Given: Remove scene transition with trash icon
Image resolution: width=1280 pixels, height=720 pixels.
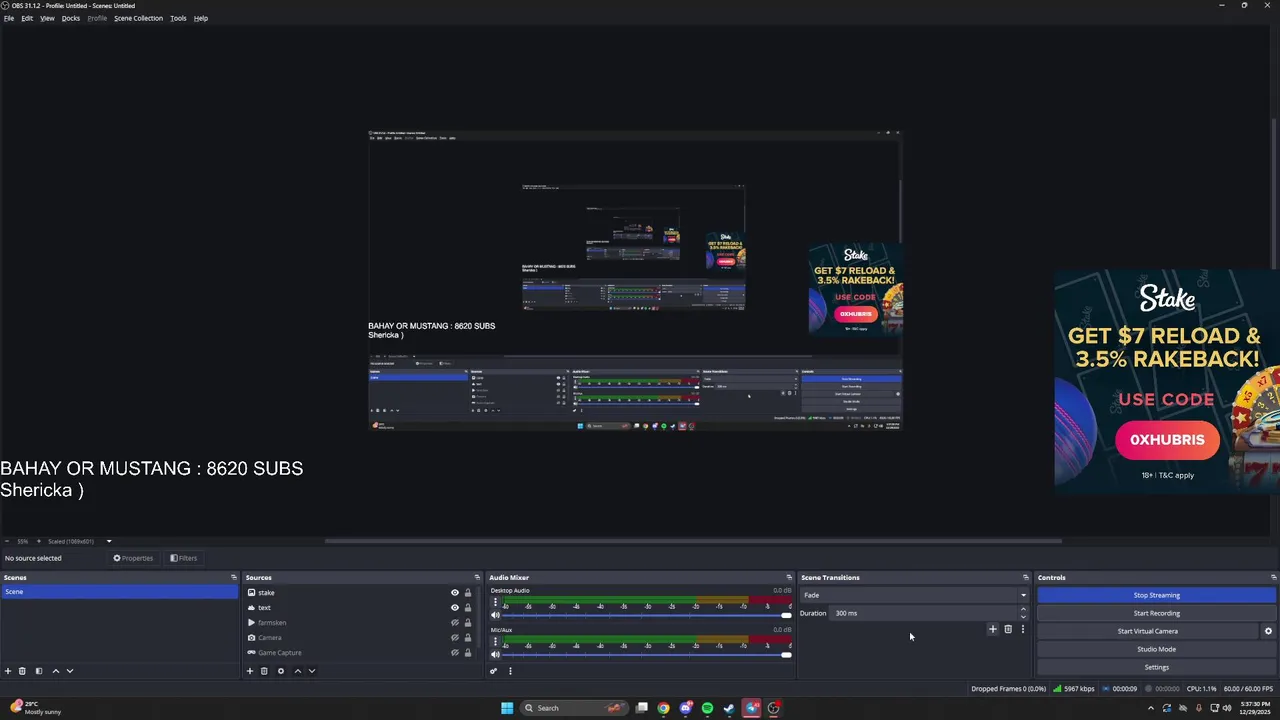Looking at the screenshot, I should [1008, 629].
